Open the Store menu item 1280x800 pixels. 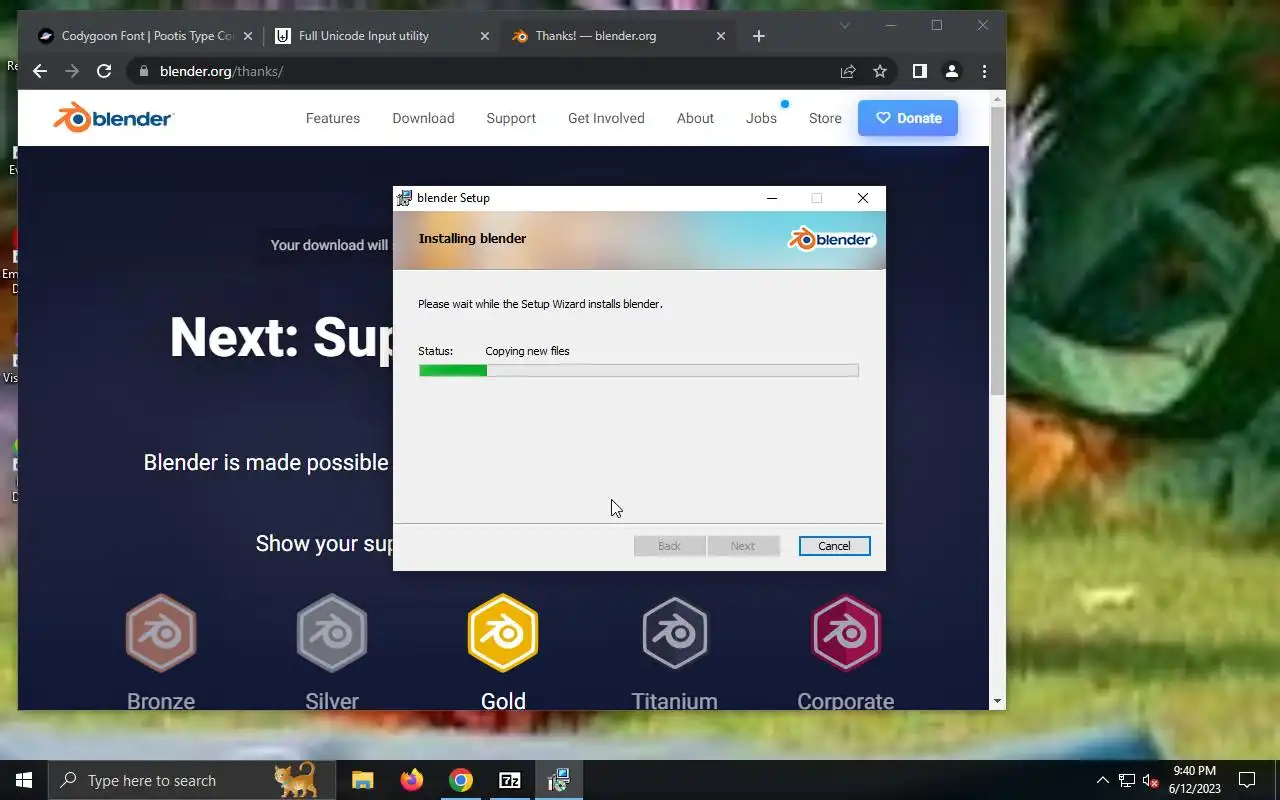[825, 118]
